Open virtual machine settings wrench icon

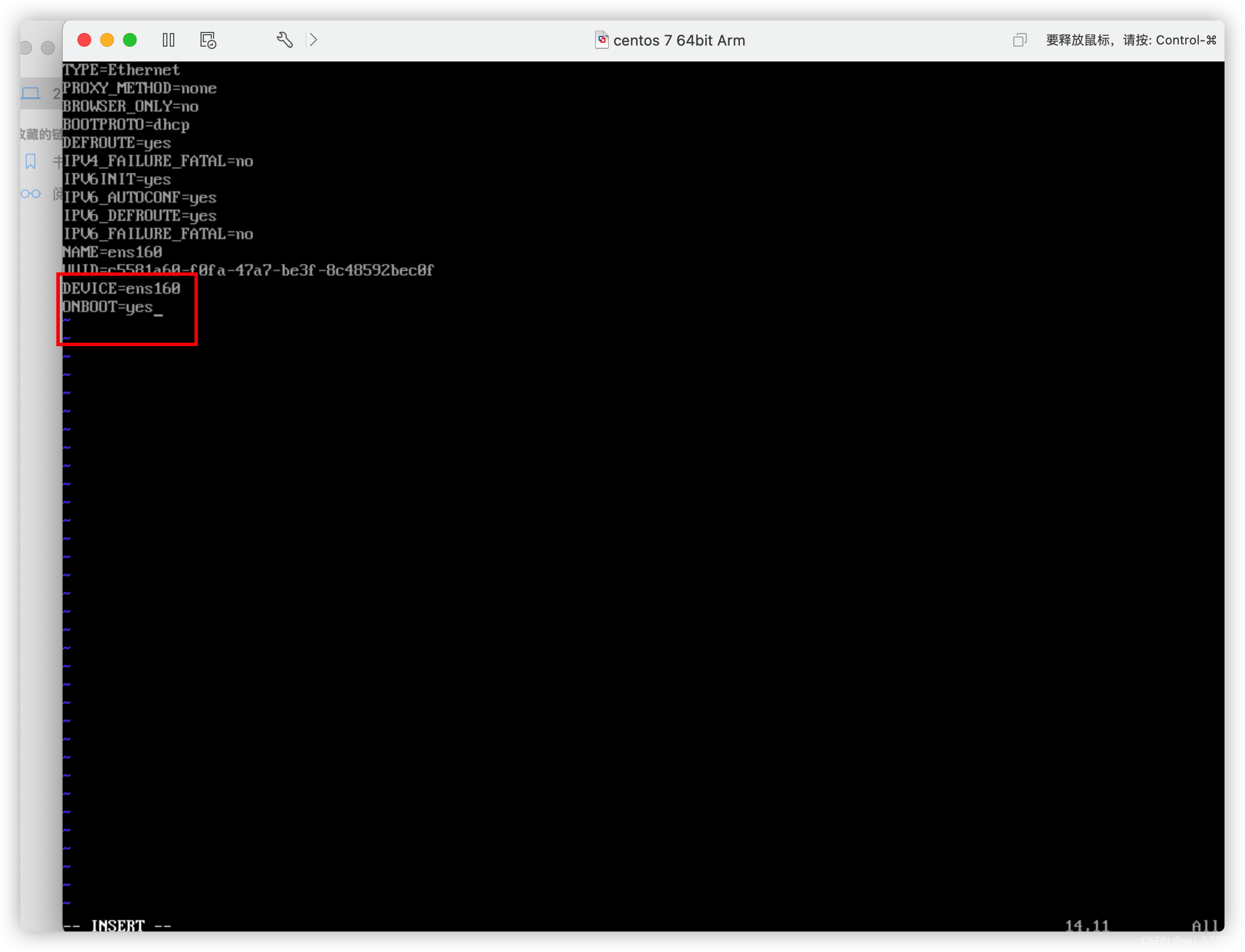tap(285, 40)
